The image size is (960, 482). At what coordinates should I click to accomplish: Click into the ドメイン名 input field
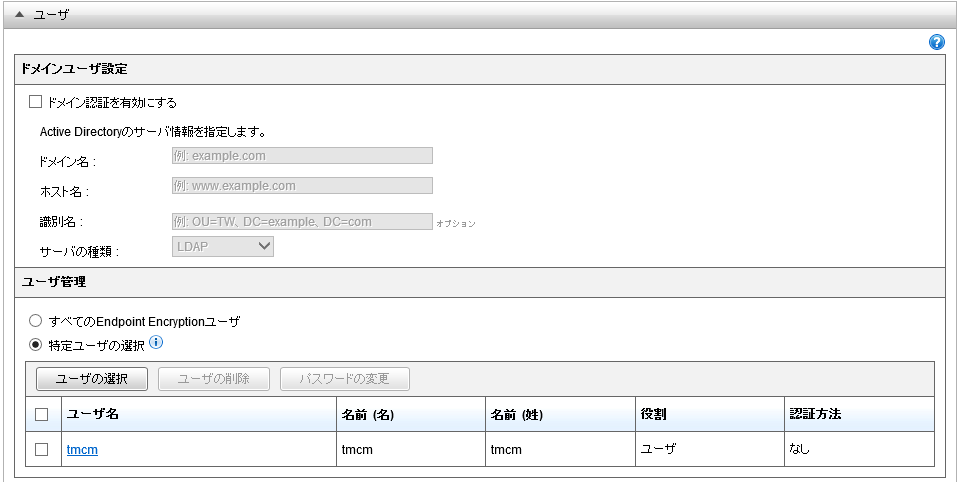(x=302, y=155)
